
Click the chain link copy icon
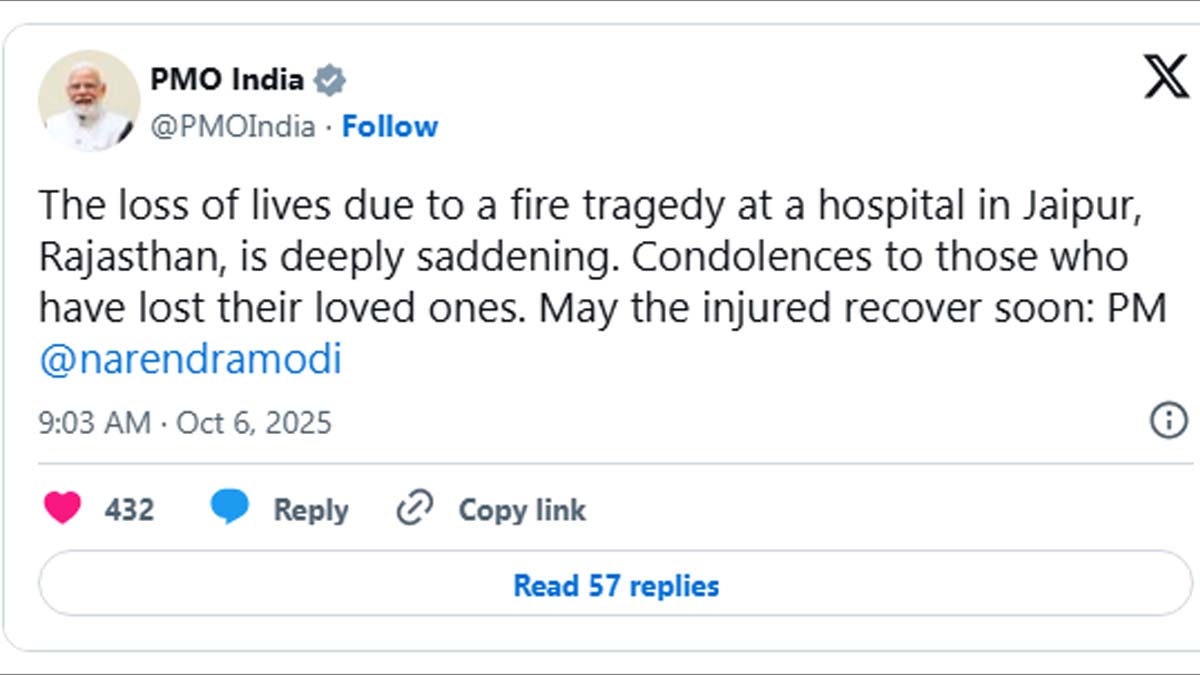pyautogui.click(x=414, y=509)
